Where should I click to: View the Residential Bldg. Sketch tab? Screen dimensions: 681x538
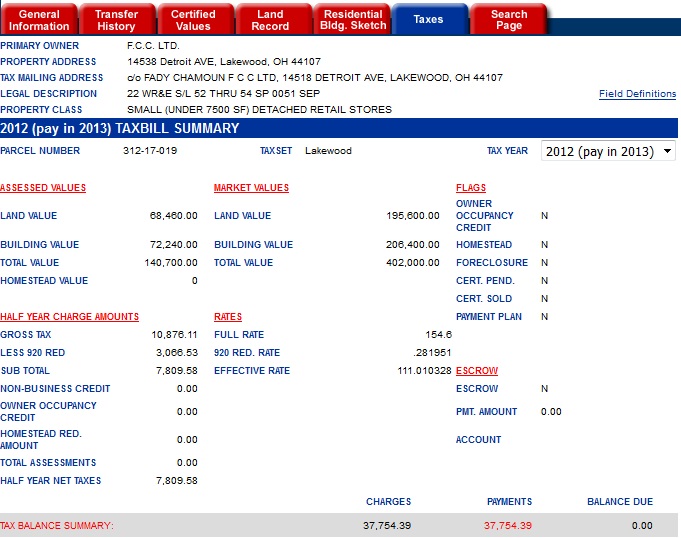tap(352, 20)
